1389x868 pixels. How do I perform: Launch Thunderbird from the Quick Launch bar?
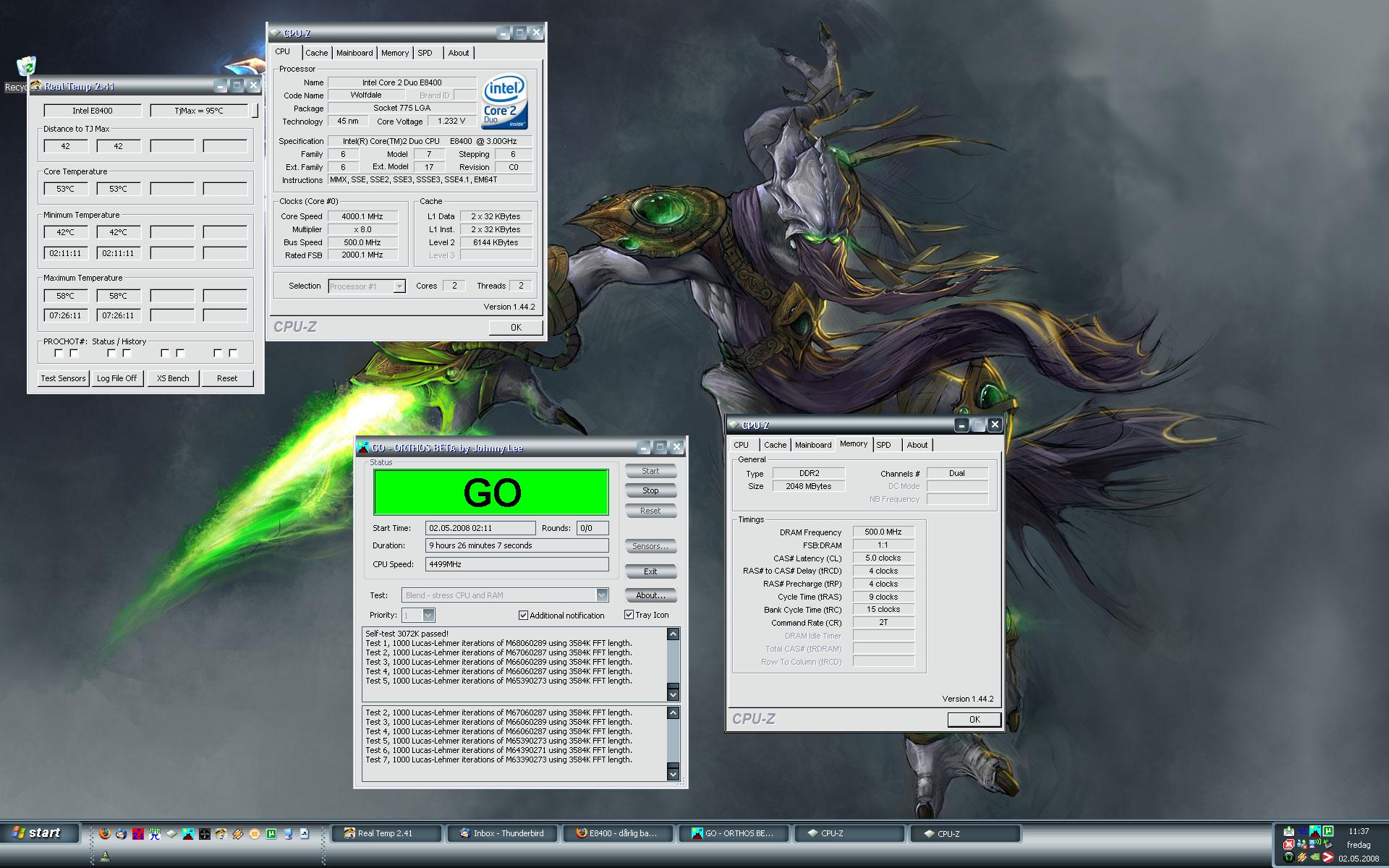[121, 833]
